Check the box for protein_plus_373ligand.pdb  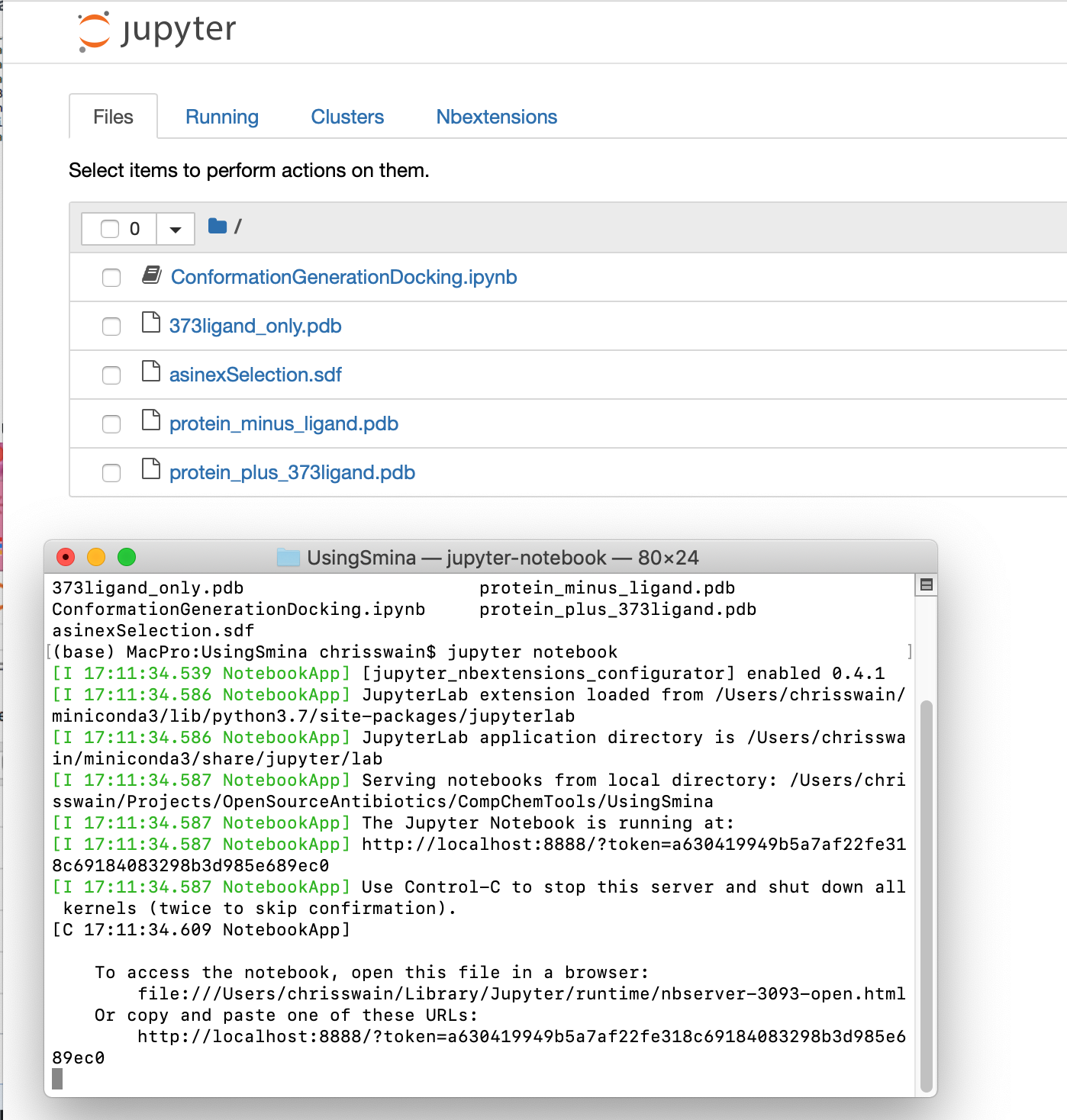pyautogui.click(x=111, y=473)
